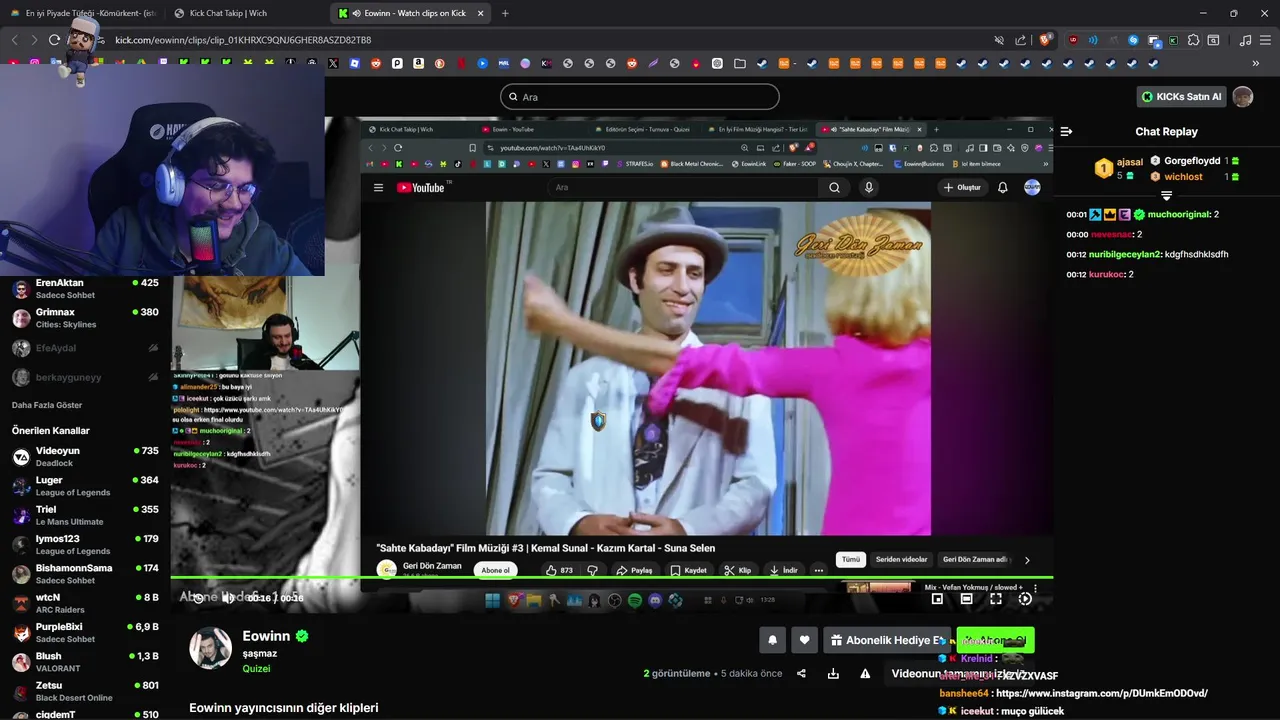Viewport: 1280px width, 720px height.
Task: Collapse Chat Replay panel arrow icon
Action: (x=1066, y=131)
